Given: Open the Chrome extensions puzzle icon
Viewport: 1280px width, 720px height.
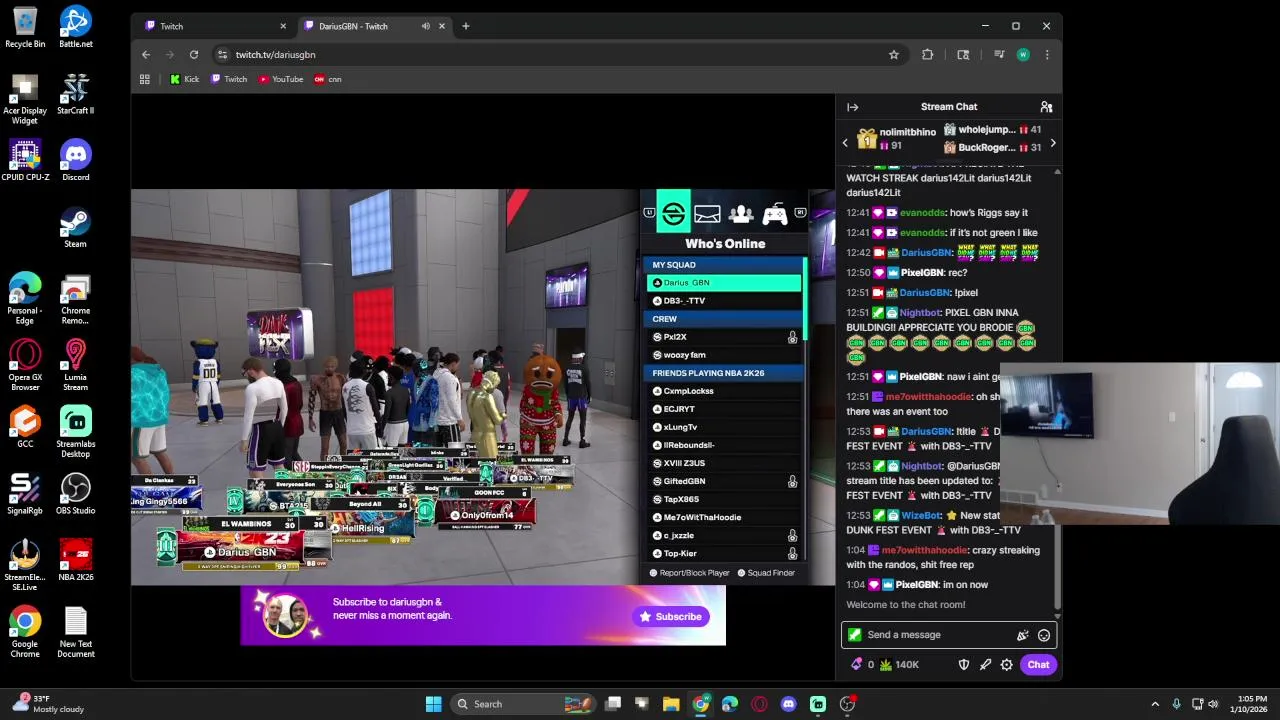Looking at the screenshot, I should click(x=928, y=55).
